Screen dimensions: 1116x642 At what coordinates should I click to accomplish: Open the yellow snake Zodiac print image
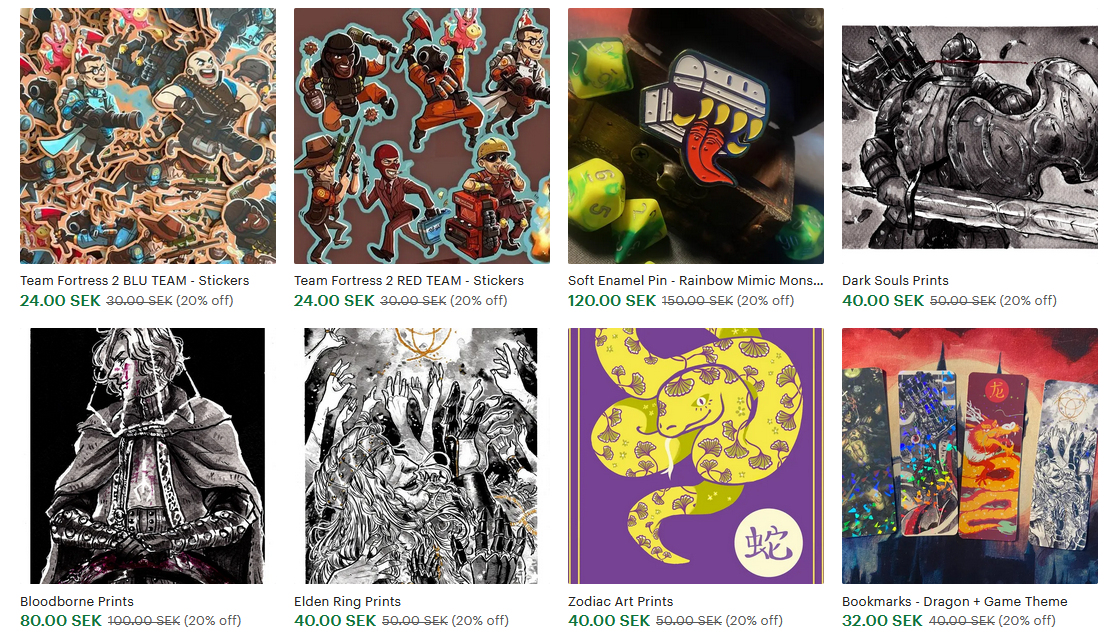pos(696,456)
